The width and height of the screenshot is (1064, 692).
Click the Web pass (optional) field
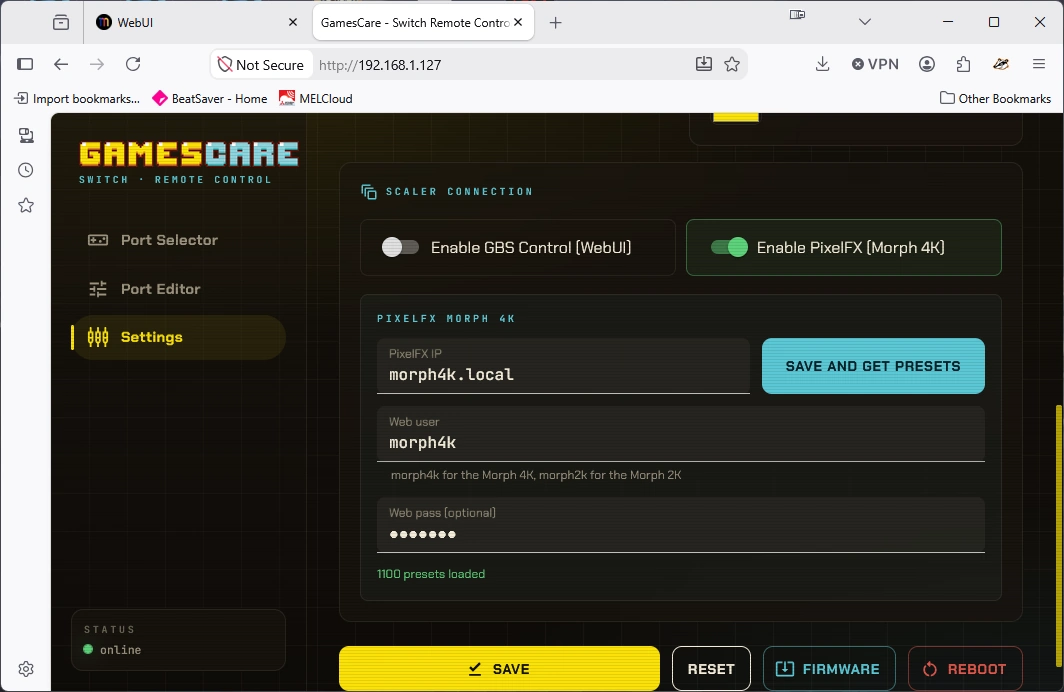pyautogui.click(x=681, y=525)
